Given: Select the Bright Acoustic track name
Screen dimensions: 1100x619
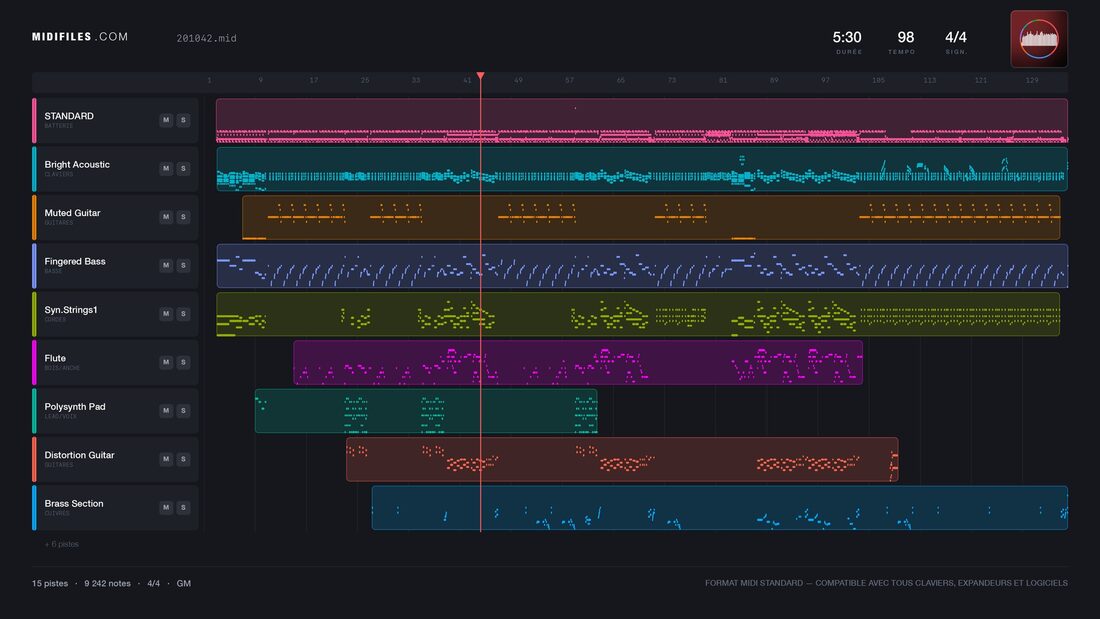Looking at the screenshot, I should click(77, 164).
